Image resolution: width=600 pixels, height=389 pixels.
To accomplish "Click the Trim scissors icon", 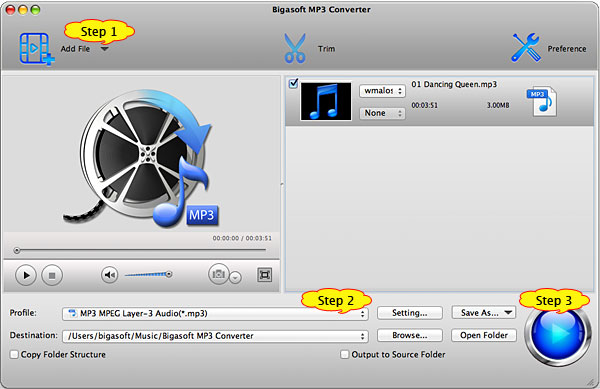I will point(295,48).
